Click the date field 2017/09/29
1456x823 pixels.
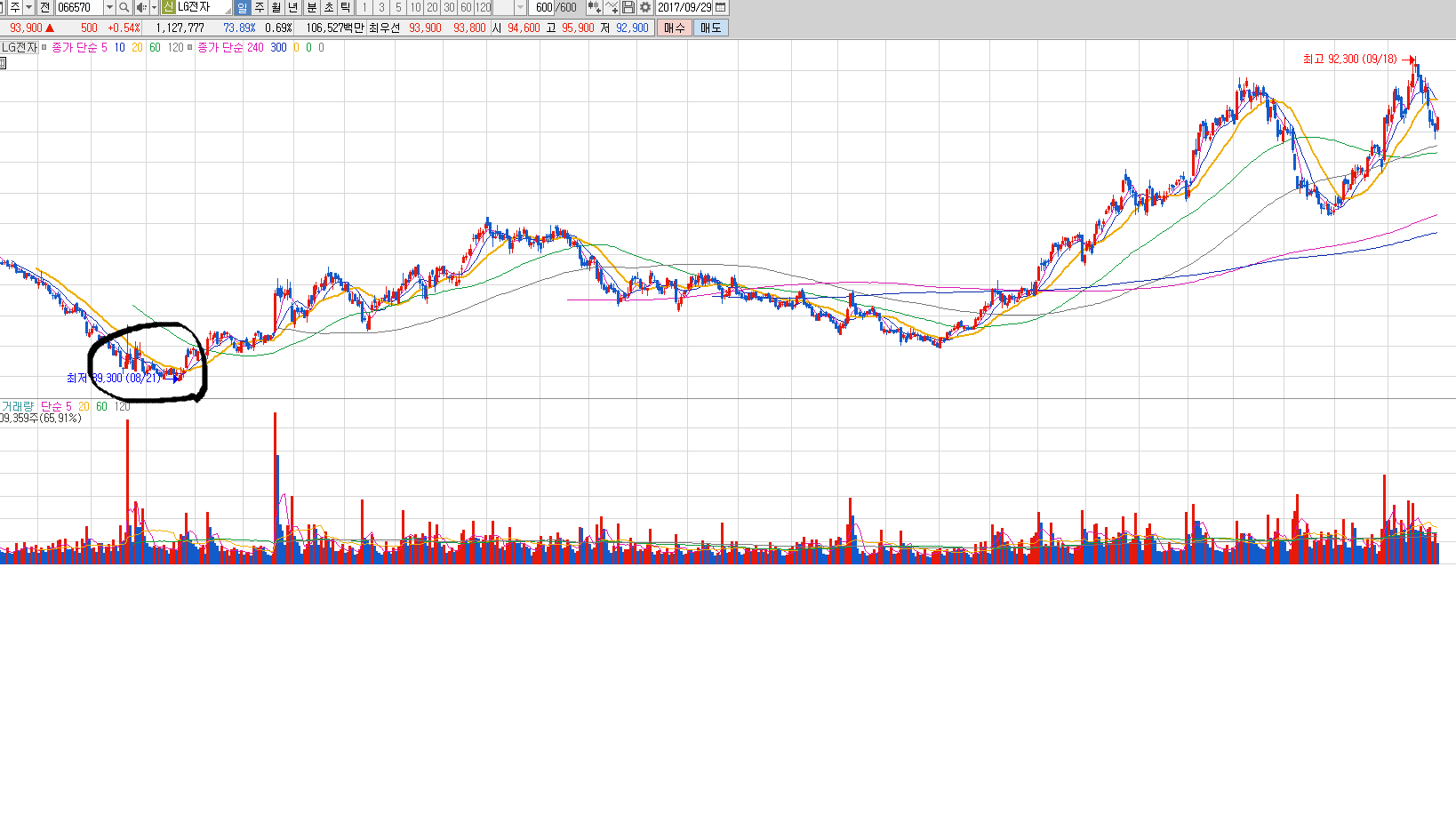pos(684,7)
